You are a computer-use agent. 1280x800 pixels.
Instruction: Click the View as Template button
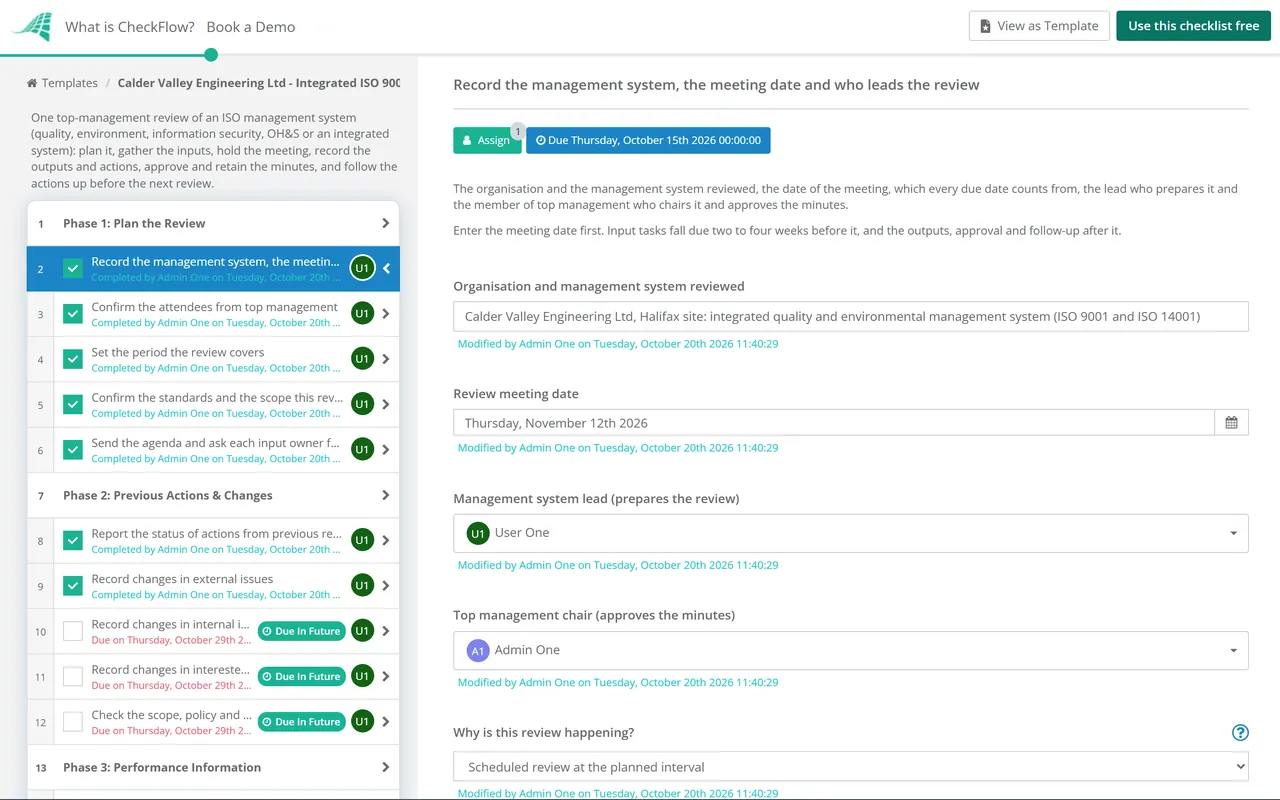1039,26
